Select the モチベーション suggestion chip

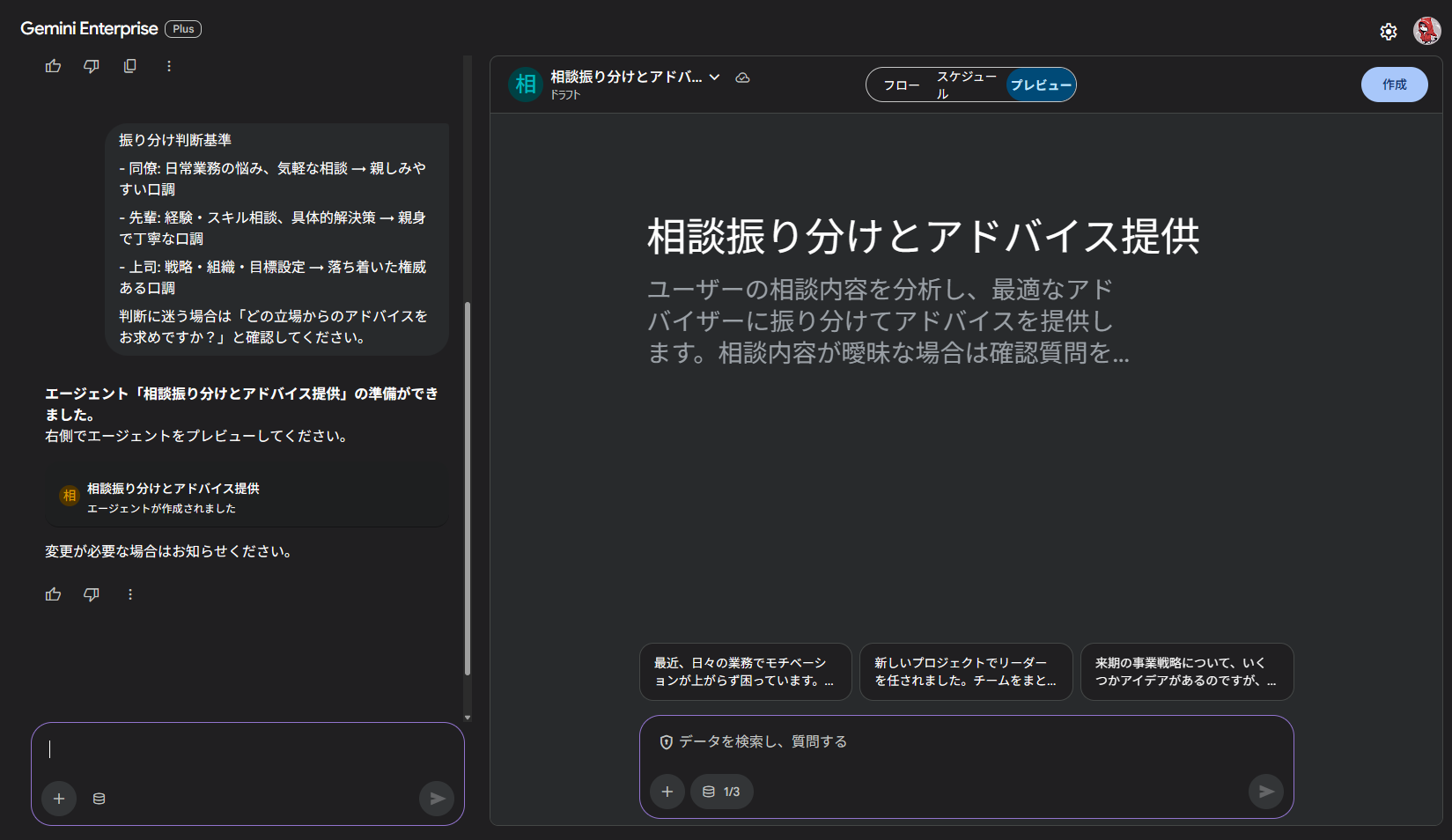click(745, 671)
